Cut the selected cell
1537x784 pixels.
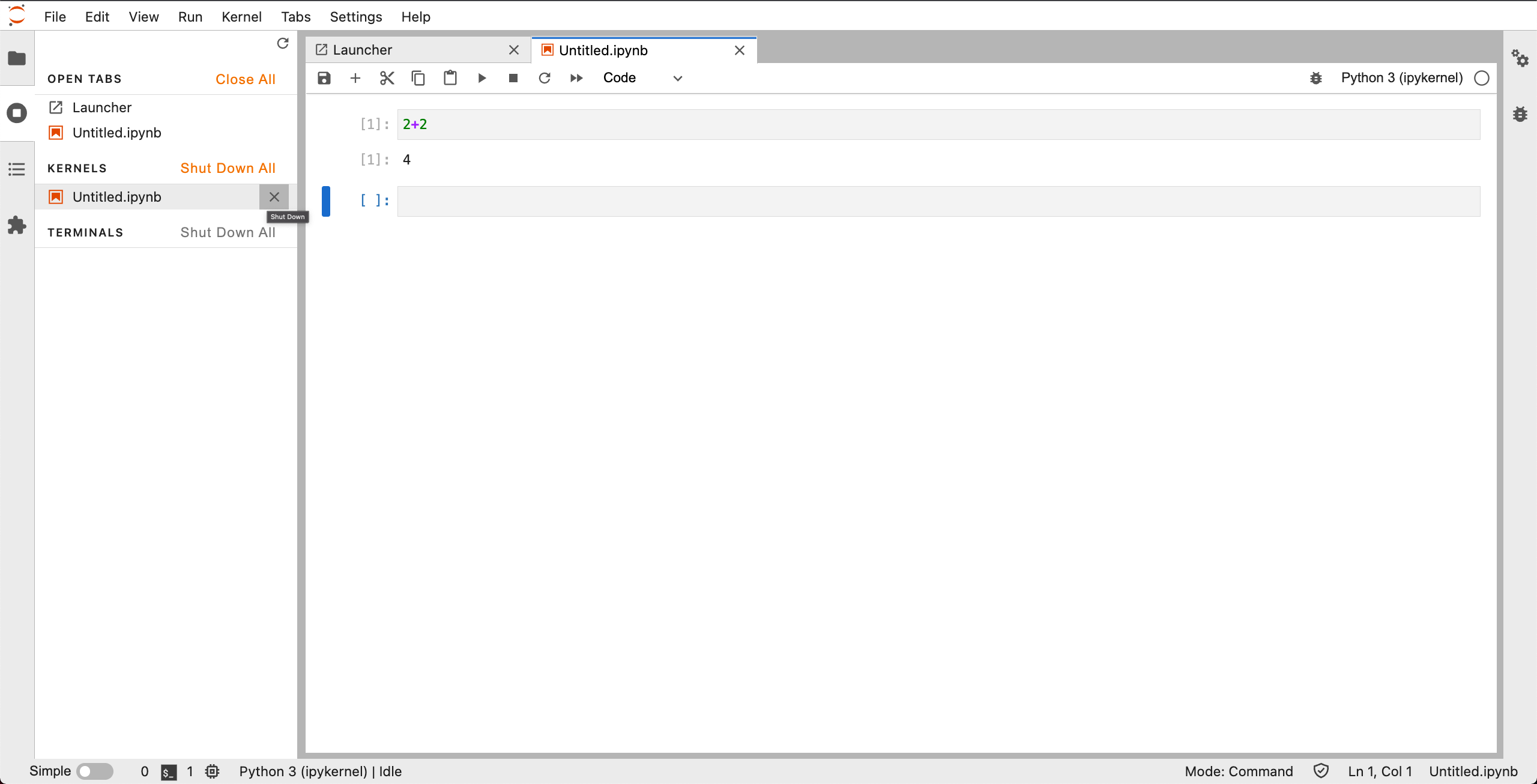pos(386,78)
